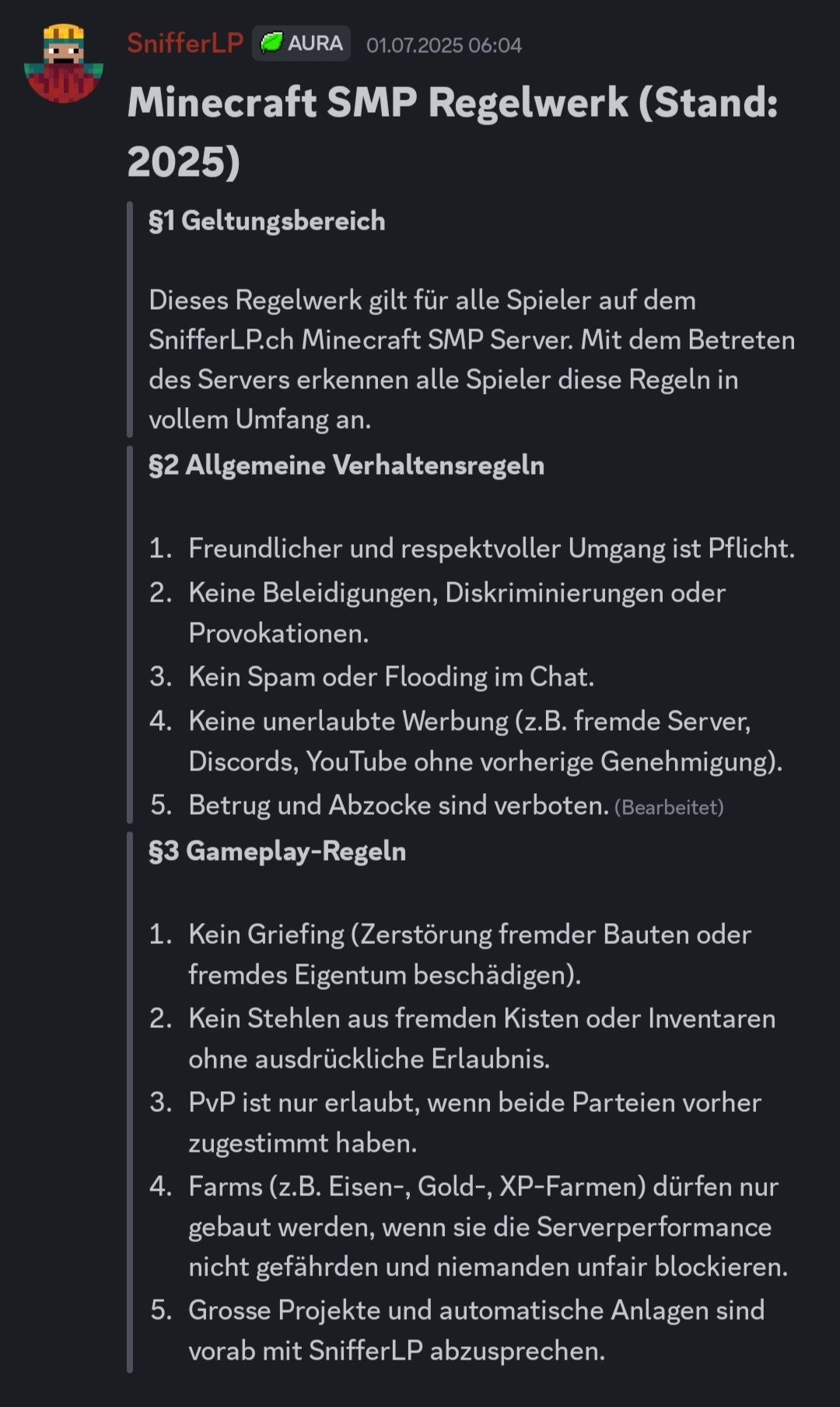Click the "Kein Griefing" rule text
Image resolution: width=840 pixels, height=1407 pixels.
469,954
